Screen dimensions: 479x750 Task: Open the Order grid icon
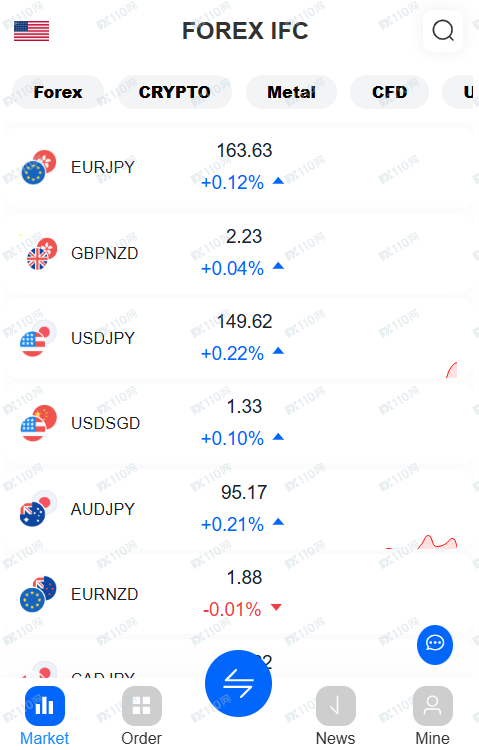142,706
